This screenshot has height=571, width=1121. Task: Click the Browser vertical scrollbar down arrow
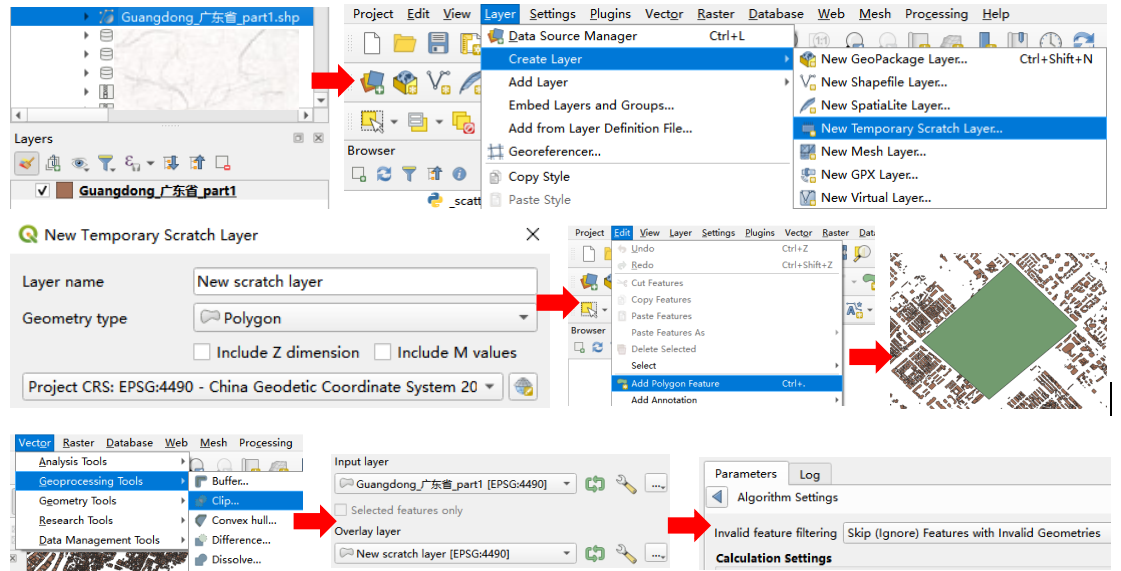coord(321,101)
